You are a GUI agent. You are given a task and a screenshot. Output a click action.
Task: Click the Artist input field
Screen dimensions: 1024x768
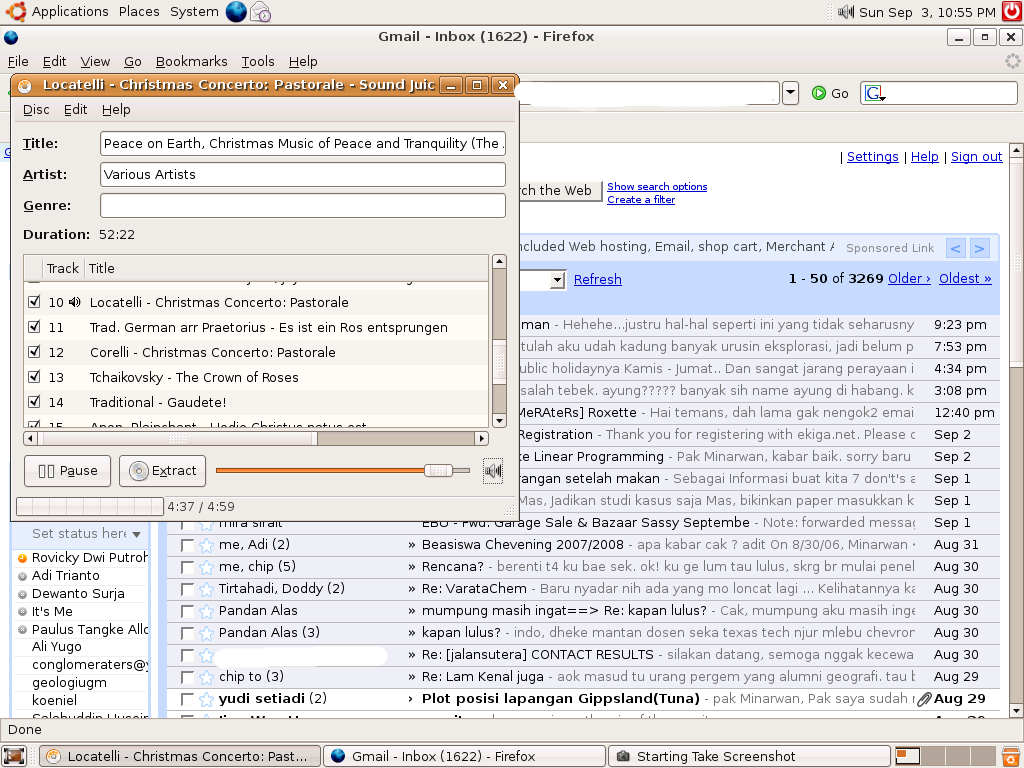[x=303, y=174]
